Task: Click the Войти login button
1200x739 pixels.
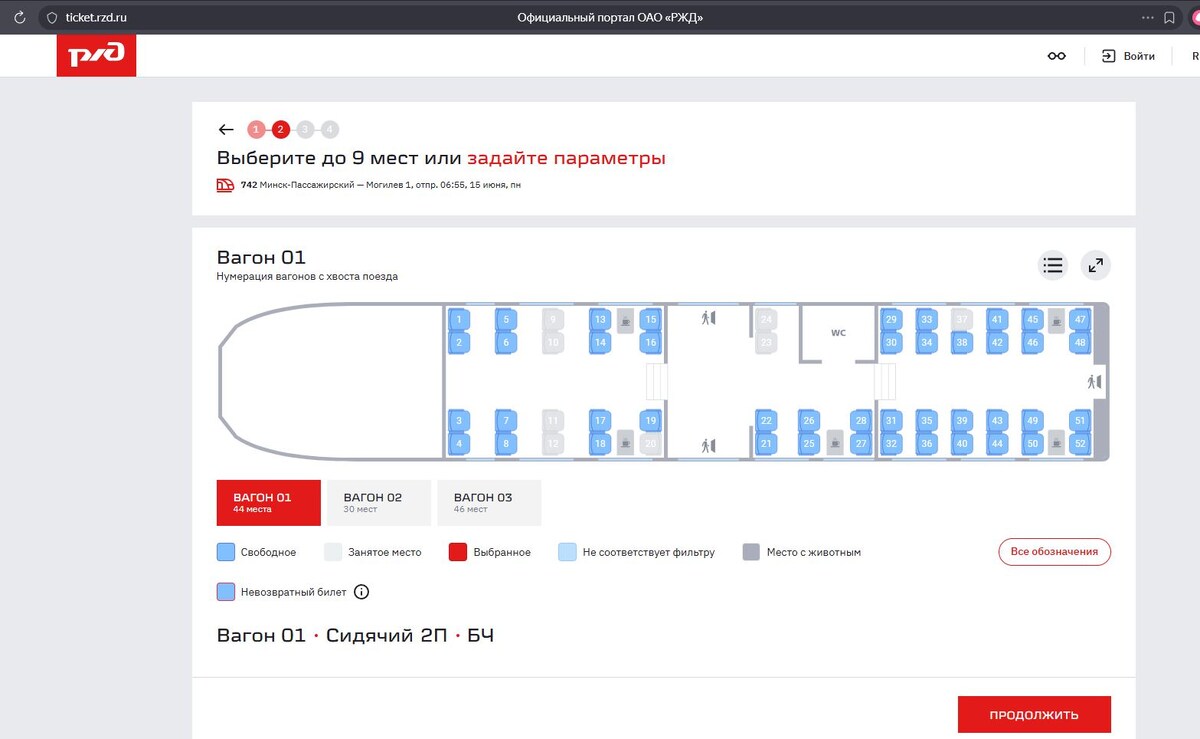Action: click(x=1129, y=56)
